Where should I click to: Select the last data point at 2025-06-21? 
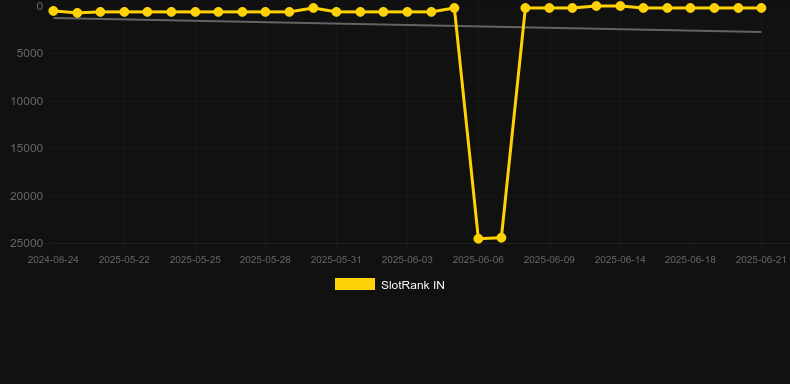pos(761,8)
